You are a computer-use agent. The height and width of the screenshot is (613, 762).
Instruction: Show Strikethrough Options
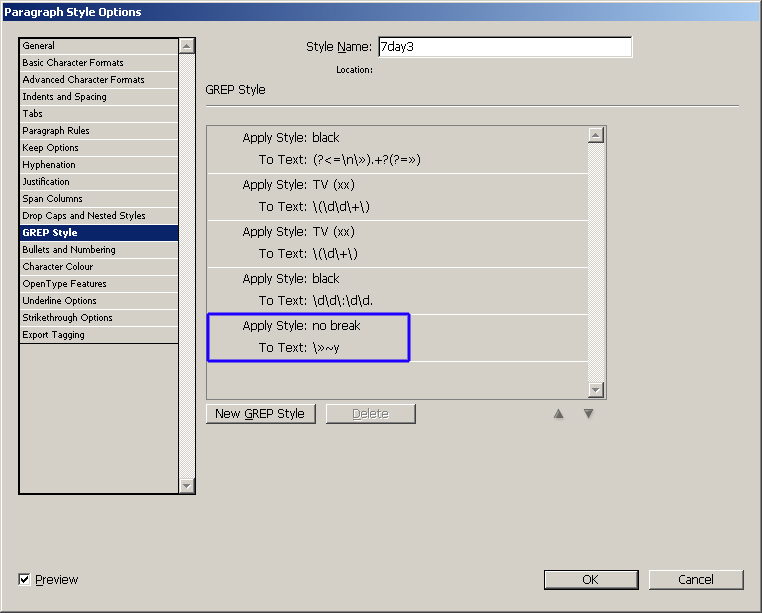click(99, 318)
